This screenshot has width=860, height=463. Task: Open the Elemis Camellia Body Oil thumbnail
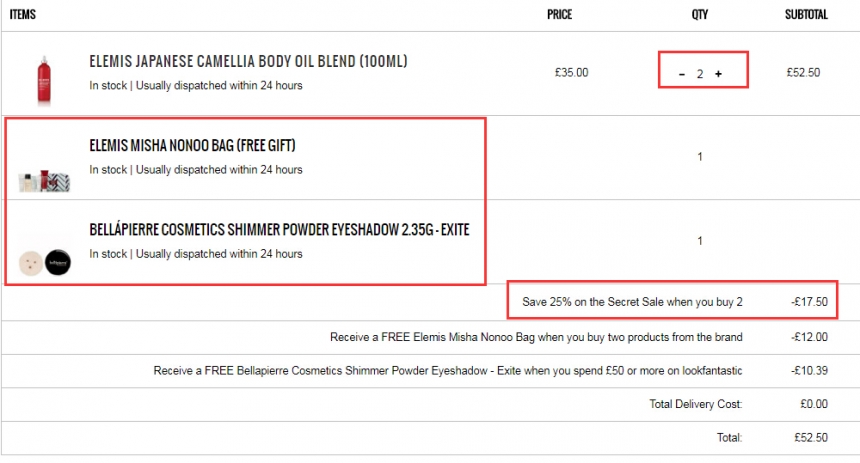tap(44, 80)
